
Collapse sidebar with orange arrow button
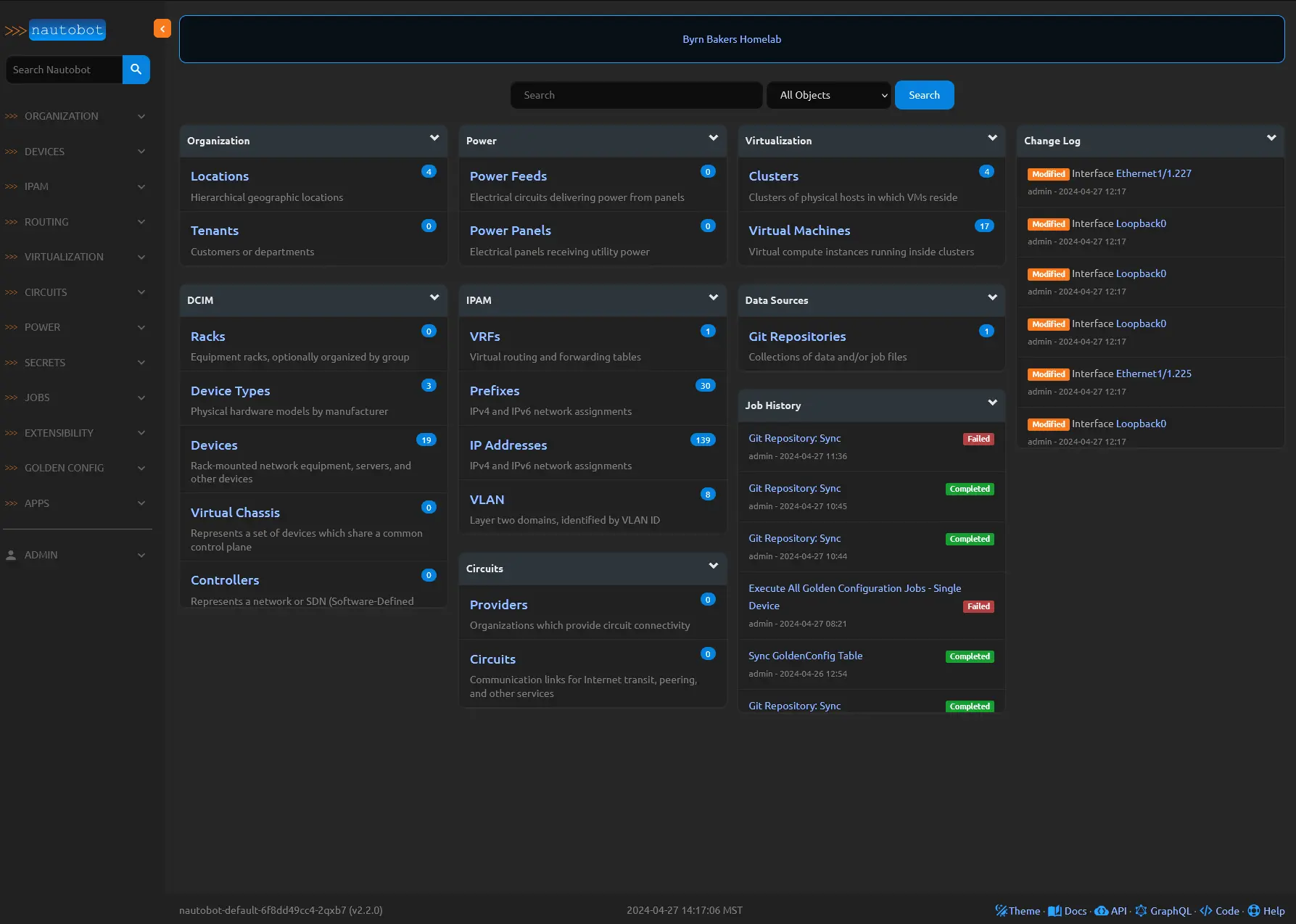tap(162, 29)
